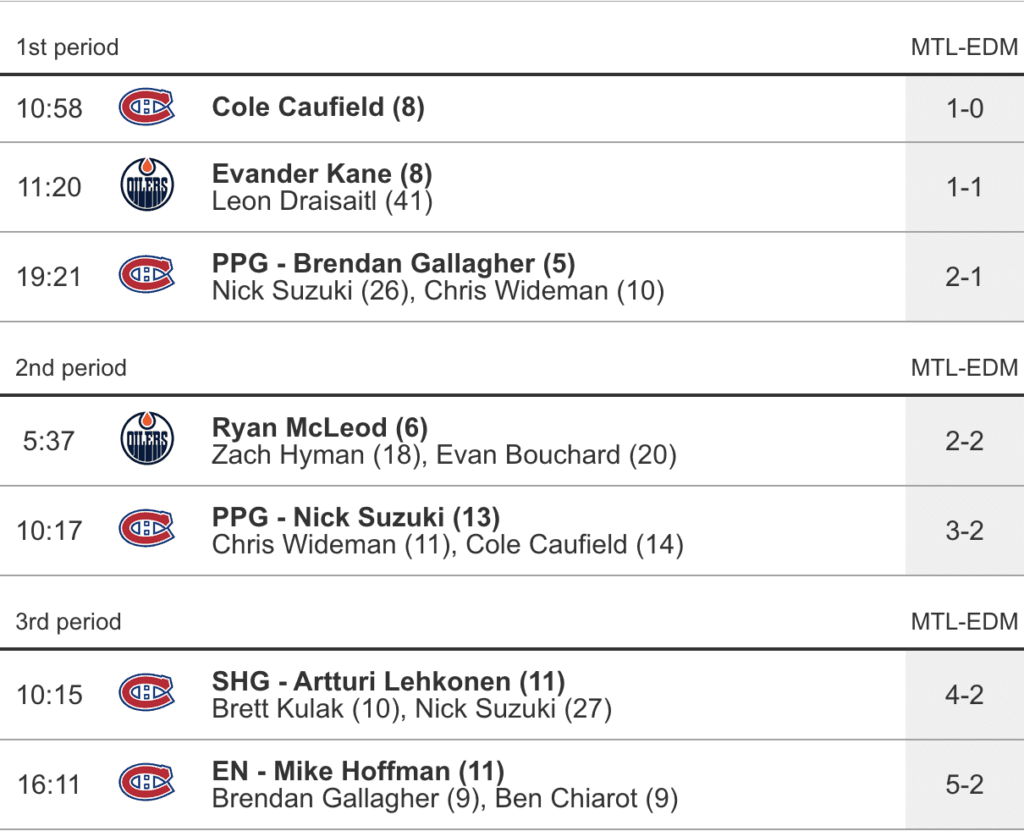This screenshot has height=831, width=1024.
Task: Open Evander Kane (8) player link
Action: (322, 174)
